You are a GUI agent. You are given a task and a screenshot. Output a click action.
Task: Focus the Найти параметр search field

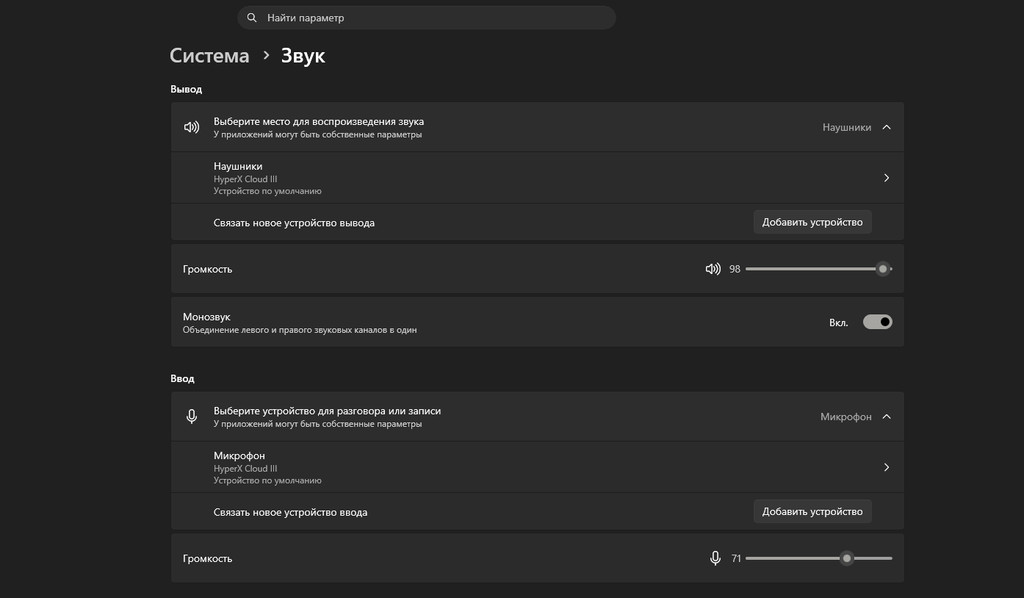[x=426, y=18]
